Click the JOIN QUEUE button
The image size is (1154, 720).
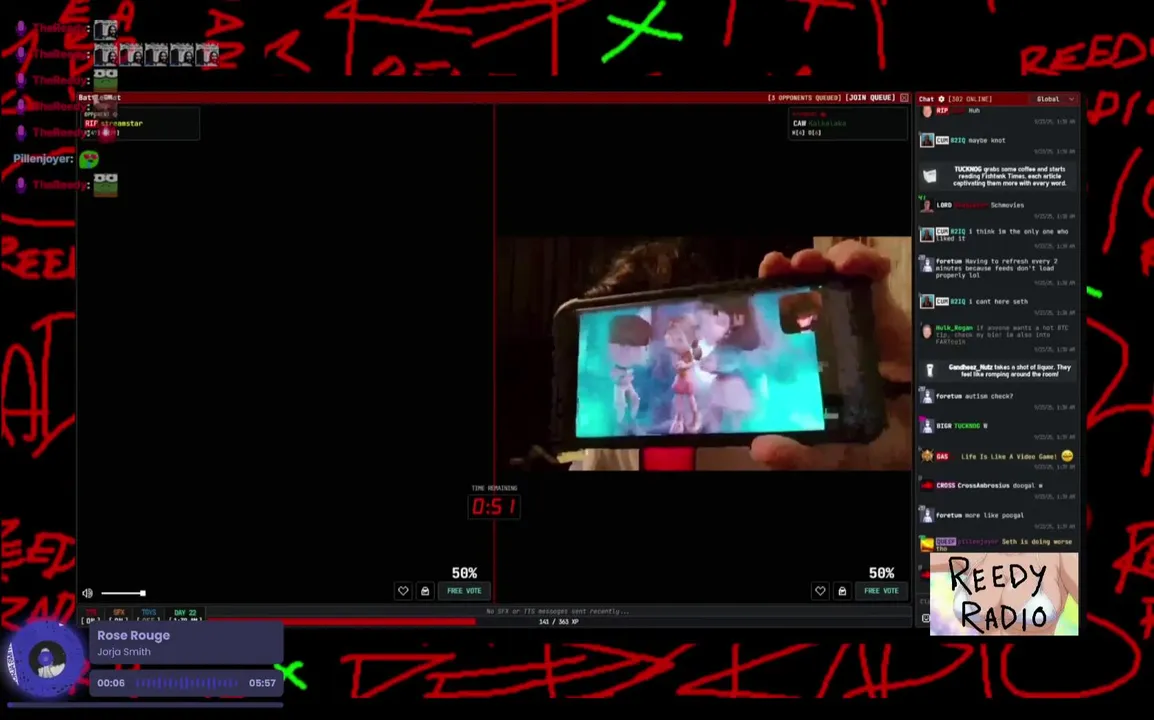(x=870, y=98)
